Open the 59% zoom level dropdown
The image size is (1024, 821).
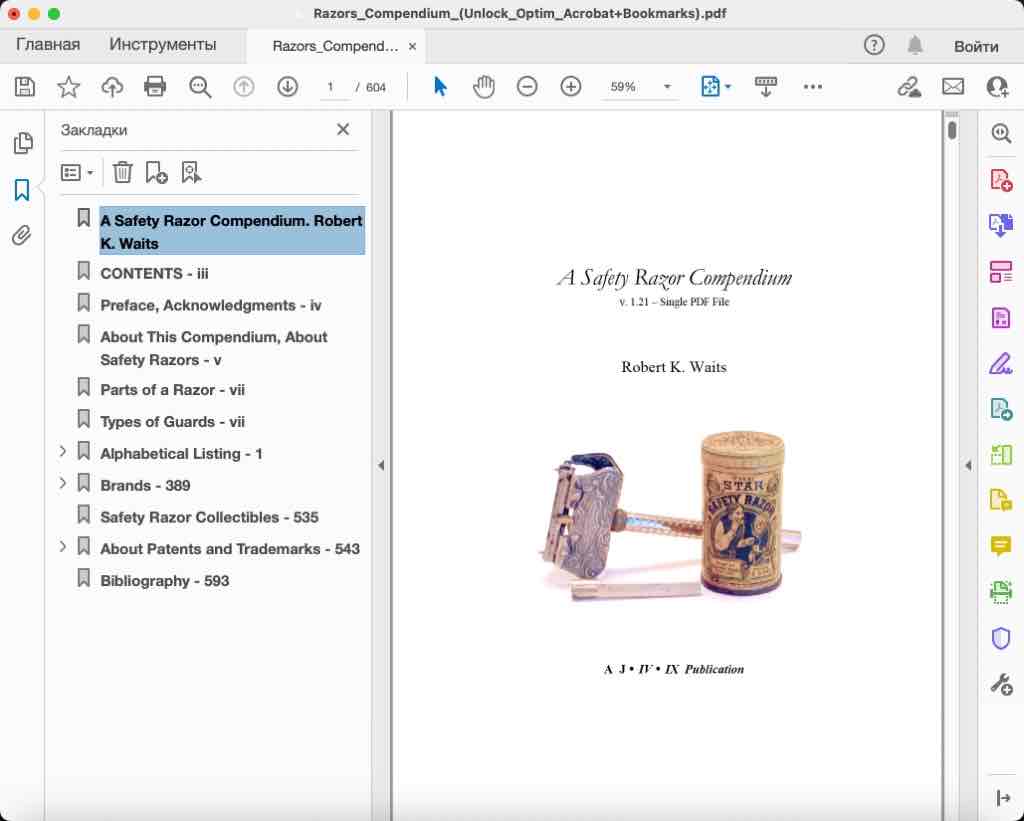pyautogui.click(x=667, y=87)
